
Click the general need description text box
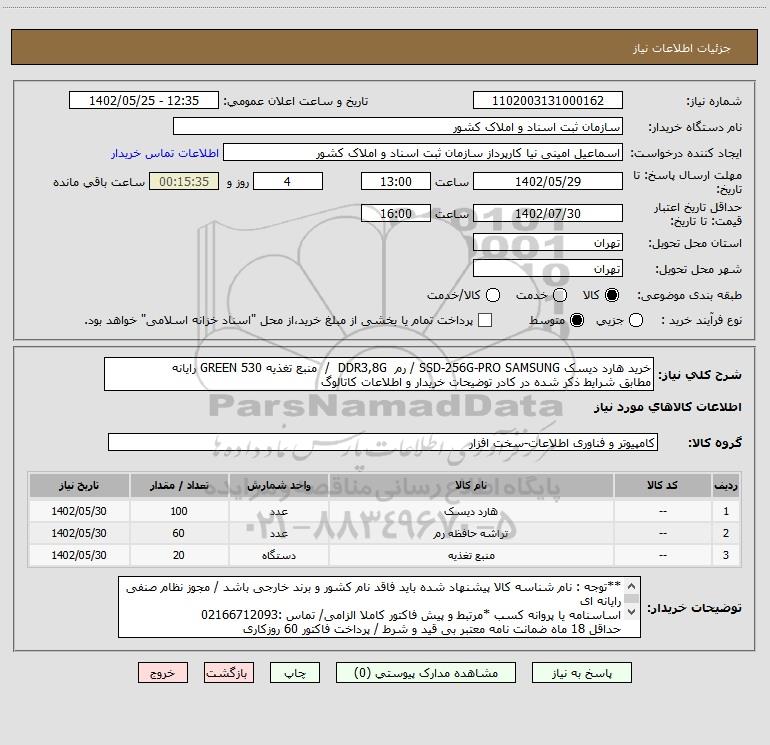tap(379, 375)
